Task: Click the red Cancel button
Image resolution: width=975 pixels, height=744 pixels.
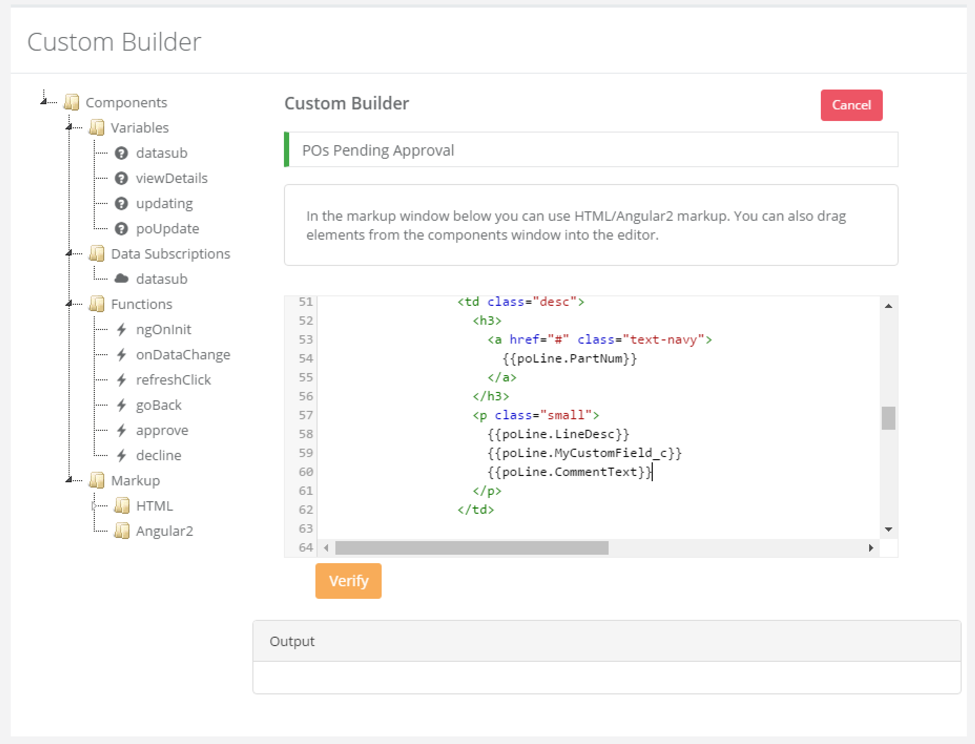Action: (x=851, y=105)
